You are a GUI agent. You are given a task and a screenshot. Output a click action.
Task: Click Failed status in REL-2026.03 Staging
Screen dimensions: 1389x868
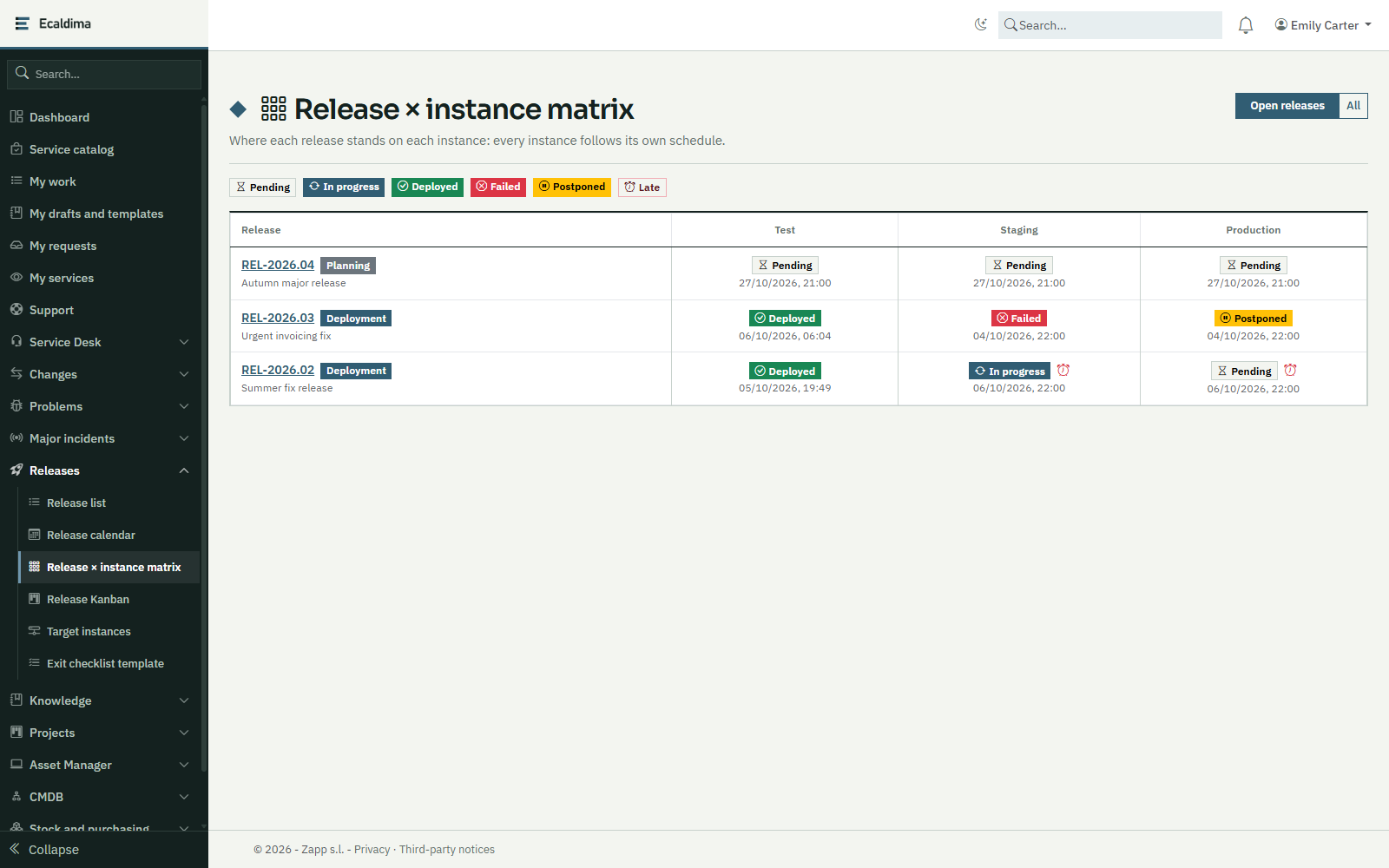click(x=1019, y=319)
